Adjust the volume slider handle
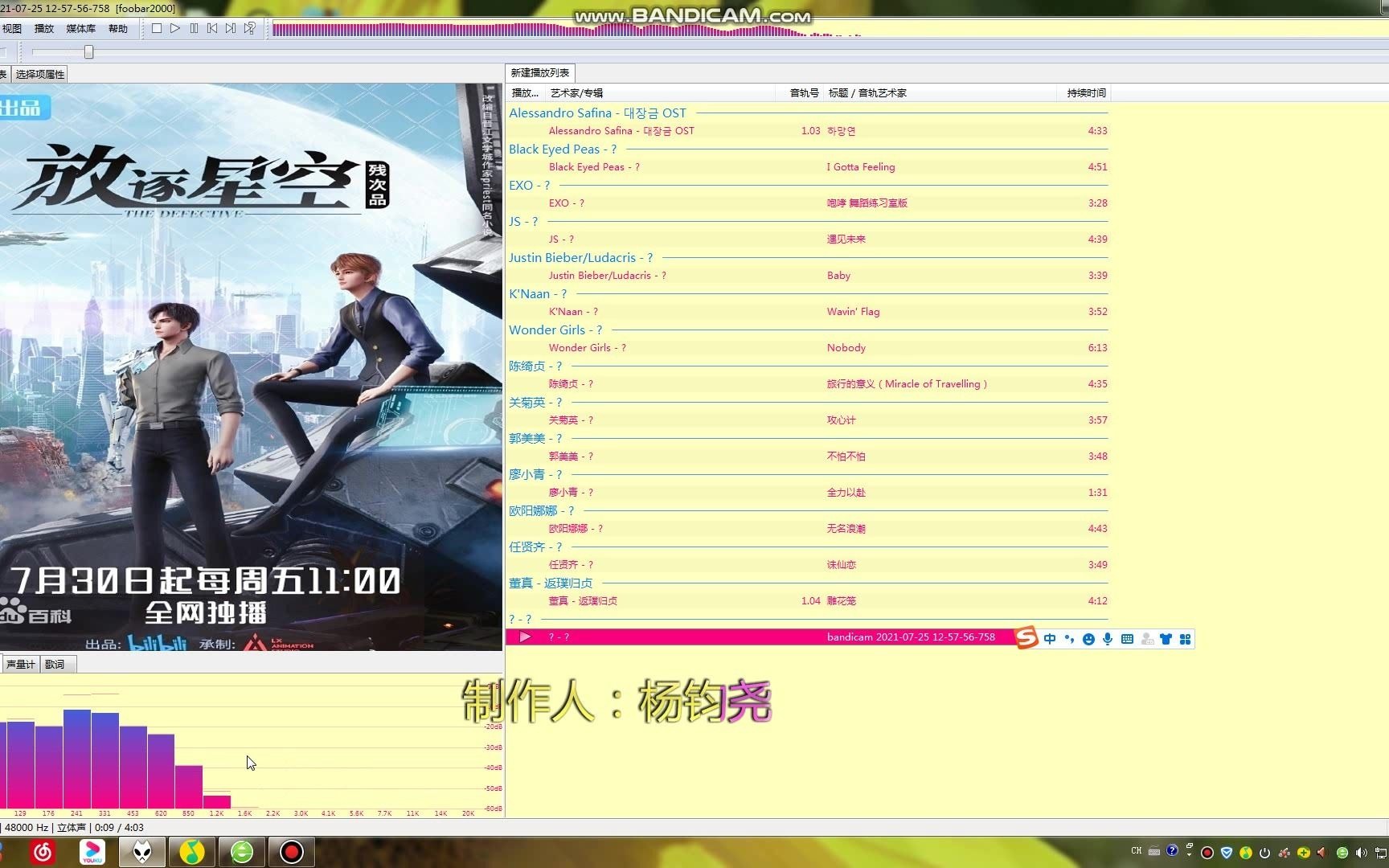Viewport: 1389px width, 868px height. 89,52
